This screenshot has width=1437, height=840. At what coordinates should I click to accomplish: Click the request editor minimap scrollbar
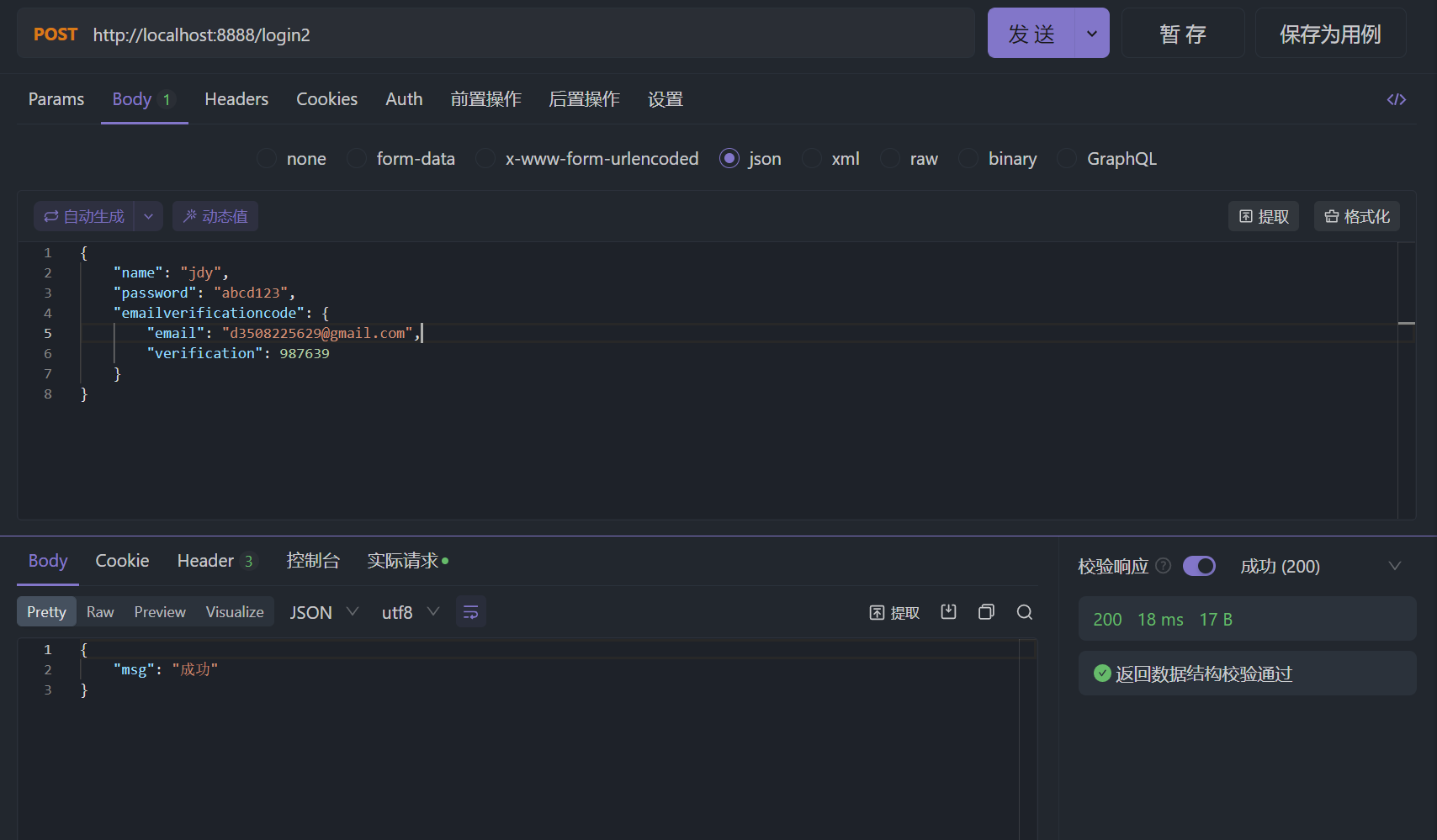[x=1407, y=380]
